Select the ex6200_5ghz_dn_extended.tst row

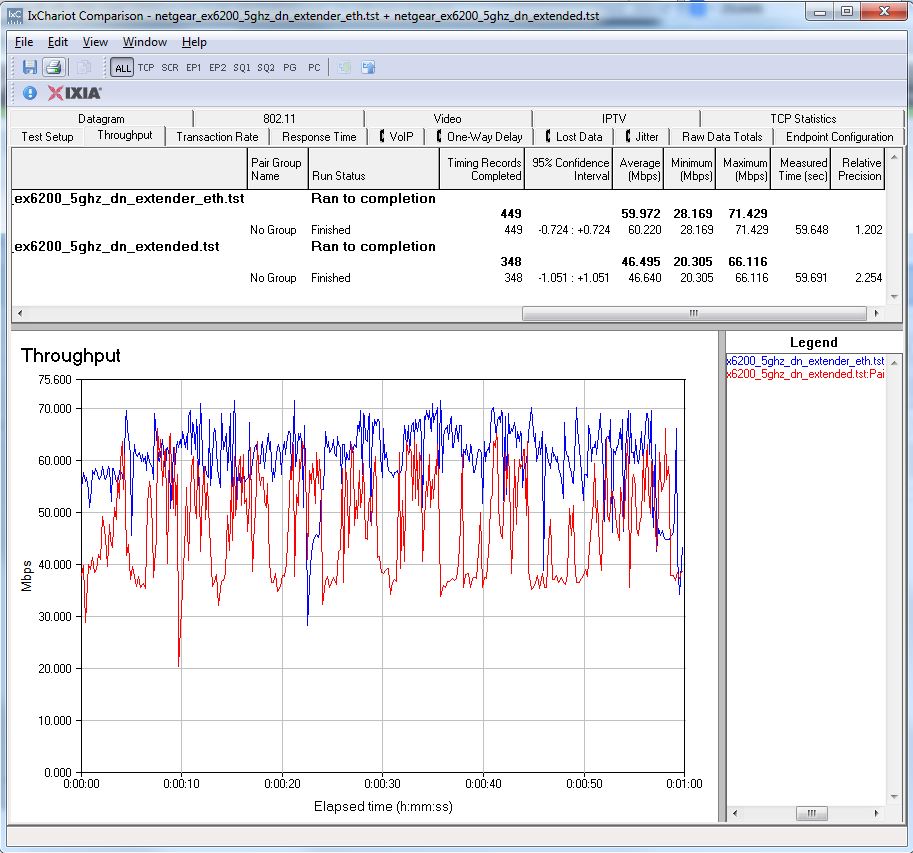pos(448,246)
